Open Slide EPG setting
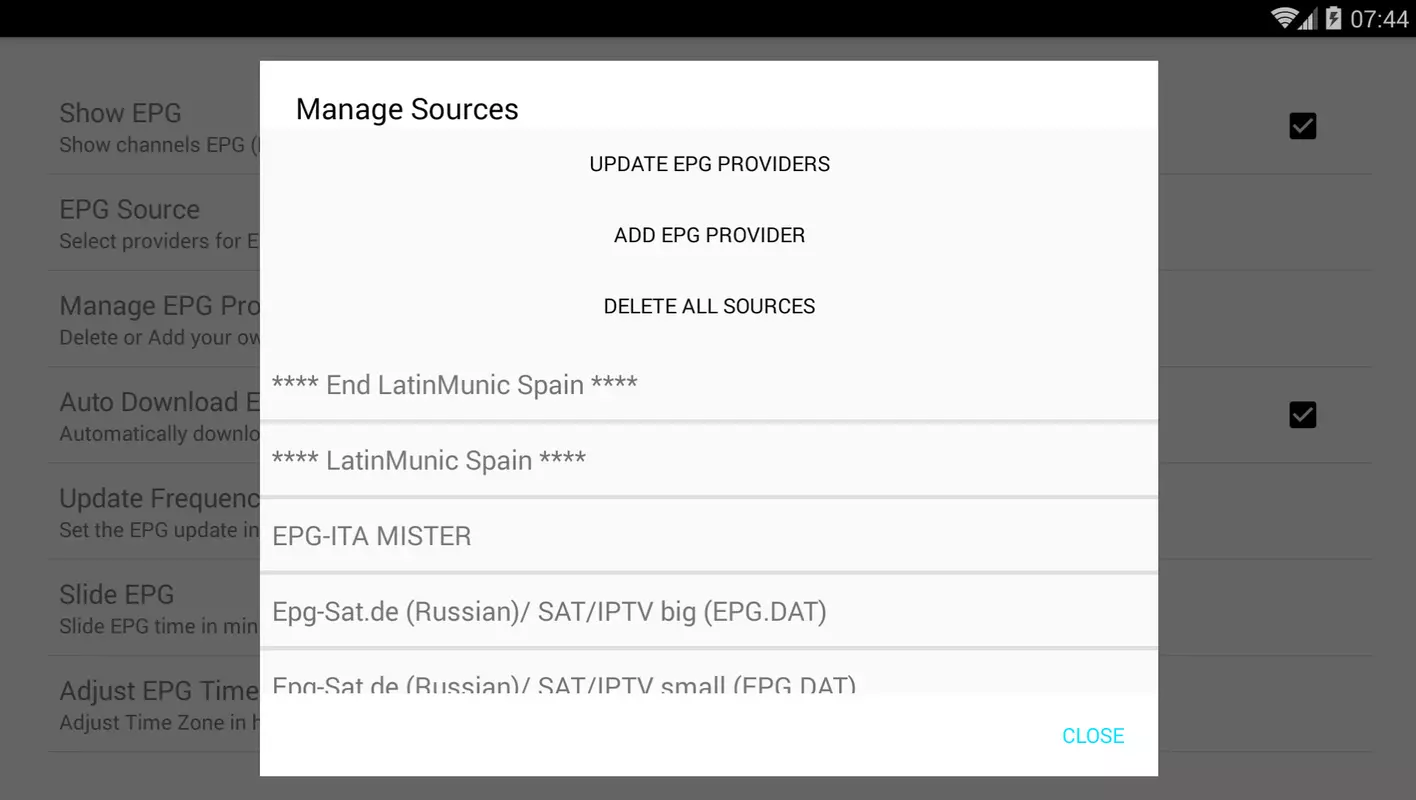 [154, 609]
